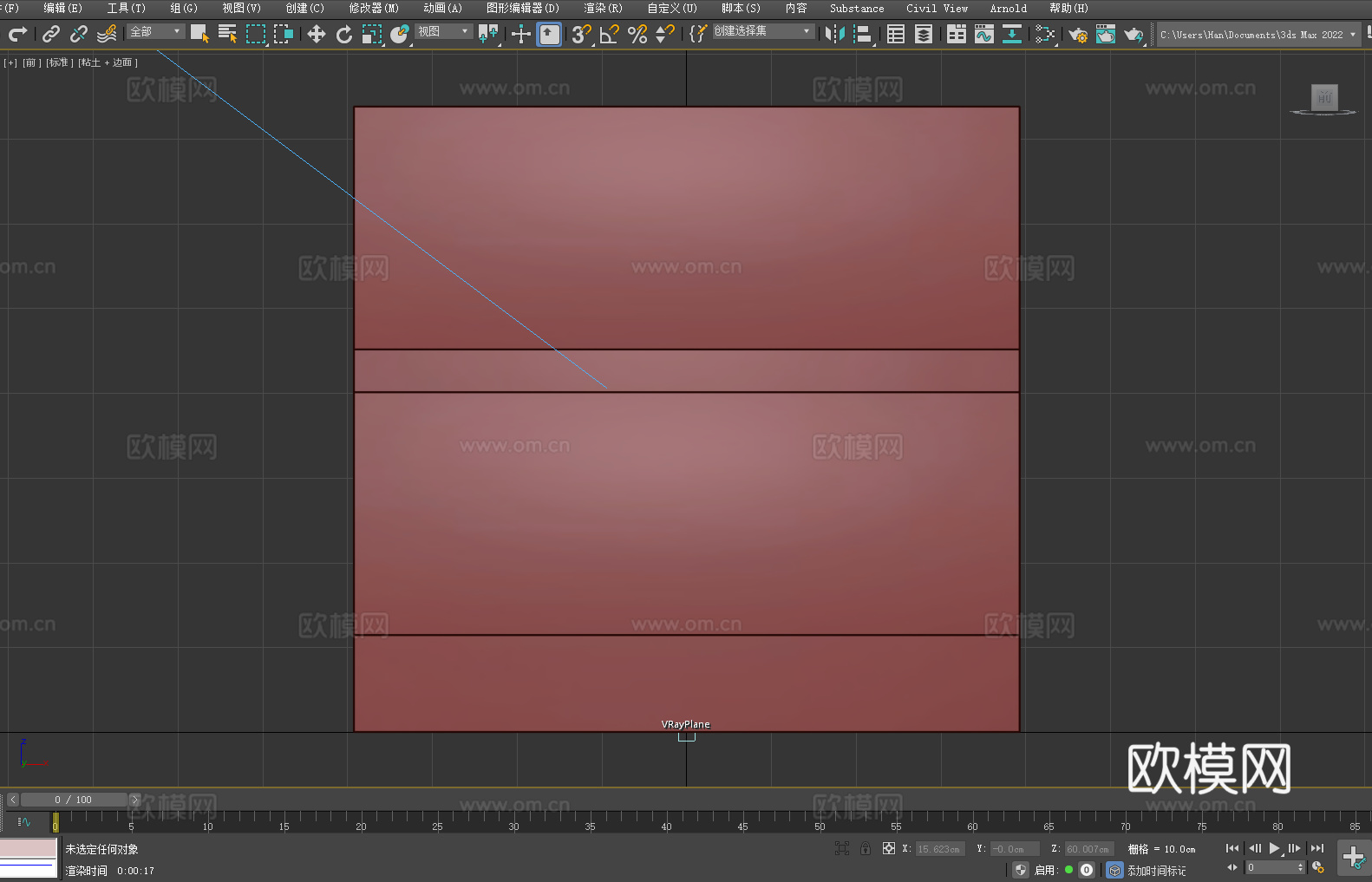Open the 渲染(R) menu

pyautogui.click(x=603, y=8)
